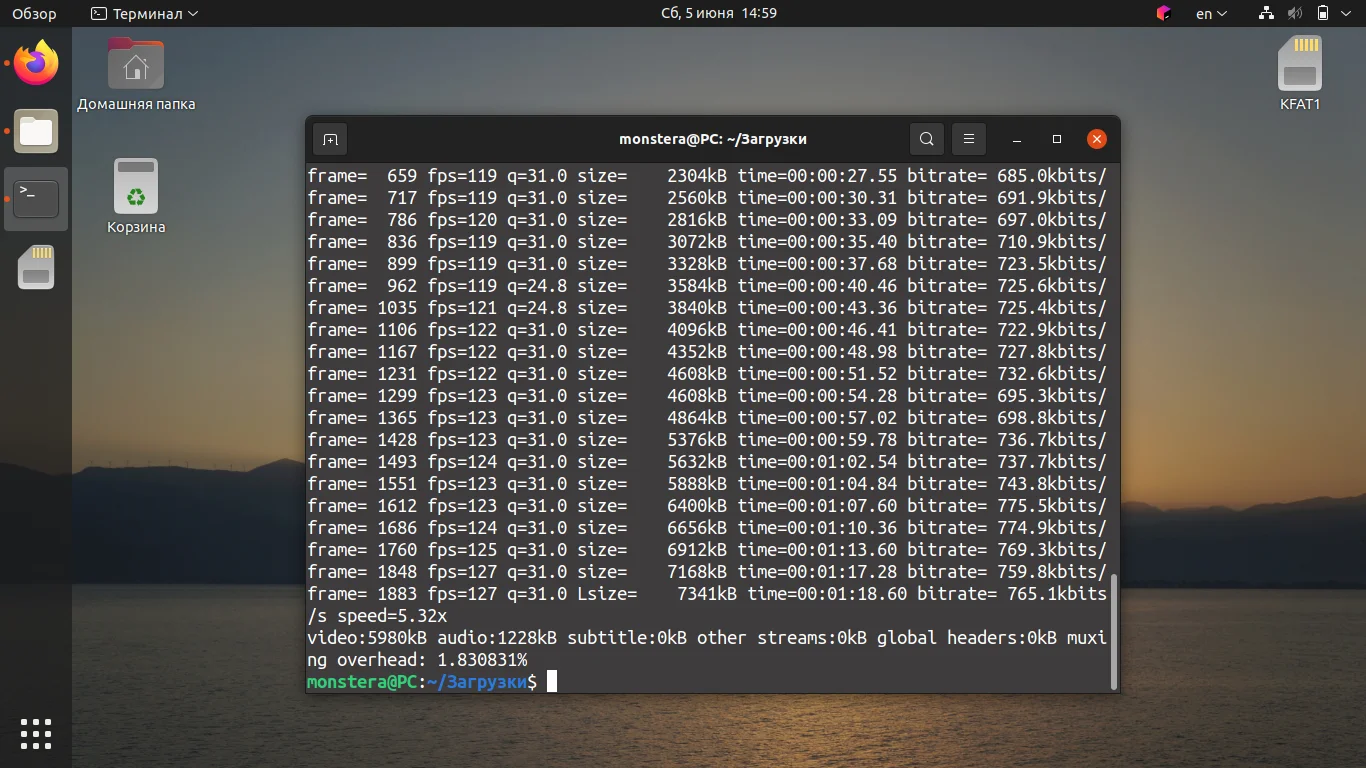Unmute sound via the crossed speaker icon
The image size is (1366, 768).
(x=1294, y=13)
